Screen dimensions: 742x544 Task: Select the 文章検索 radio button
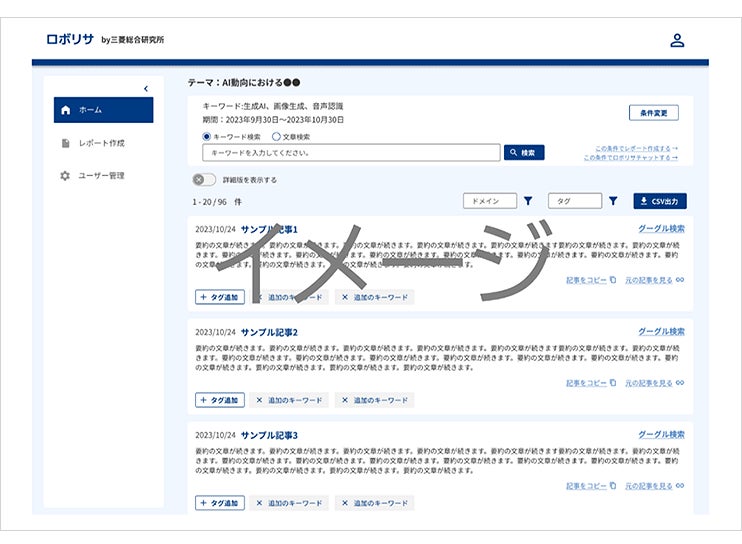pyautogui.click(x=276, y=137)
